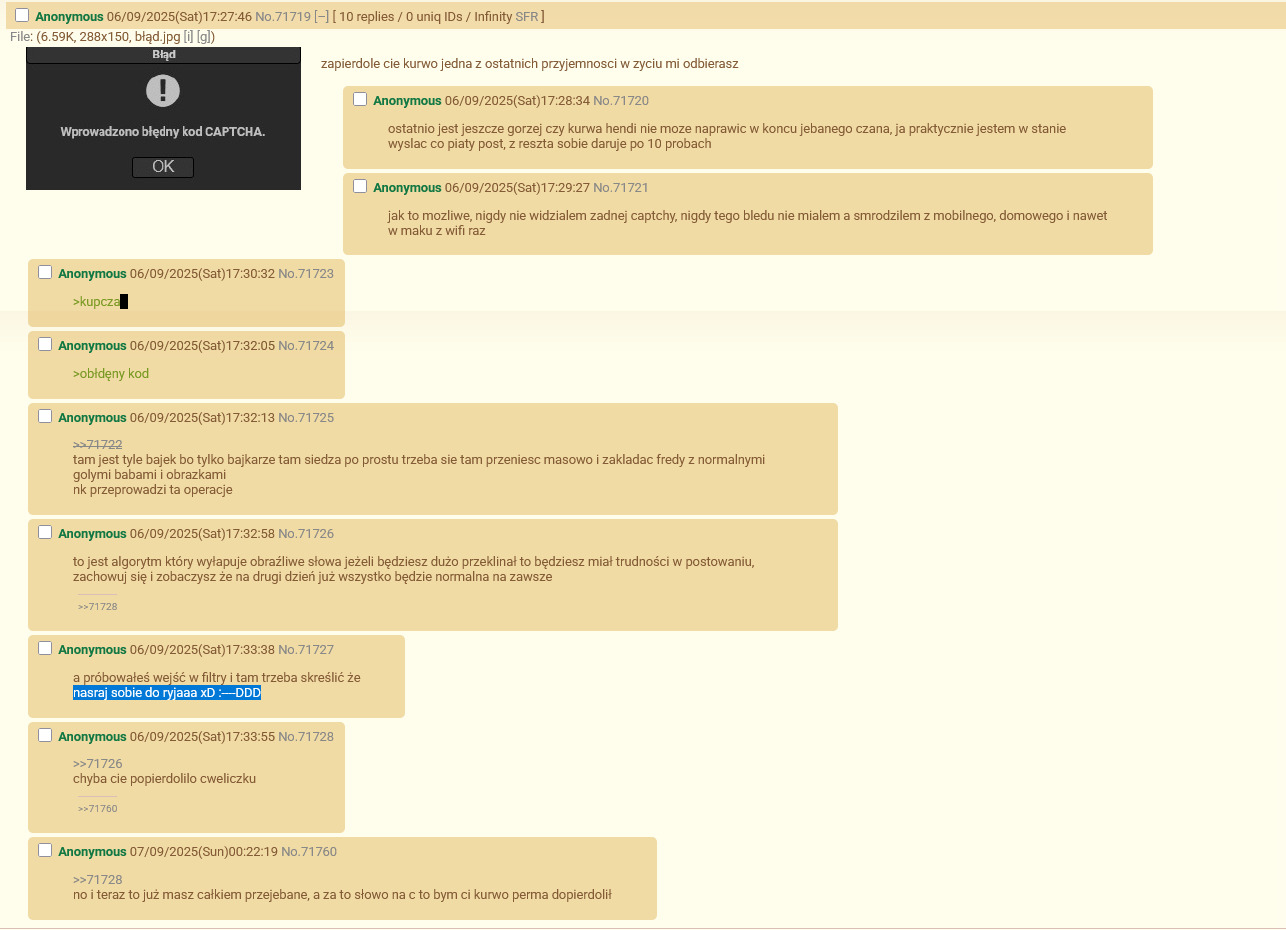Open the błąd.jpg CAPTCHA error thumbnail
This screenshot has width=1286, height=930.
pyautogui.click(x=163, y=118)
